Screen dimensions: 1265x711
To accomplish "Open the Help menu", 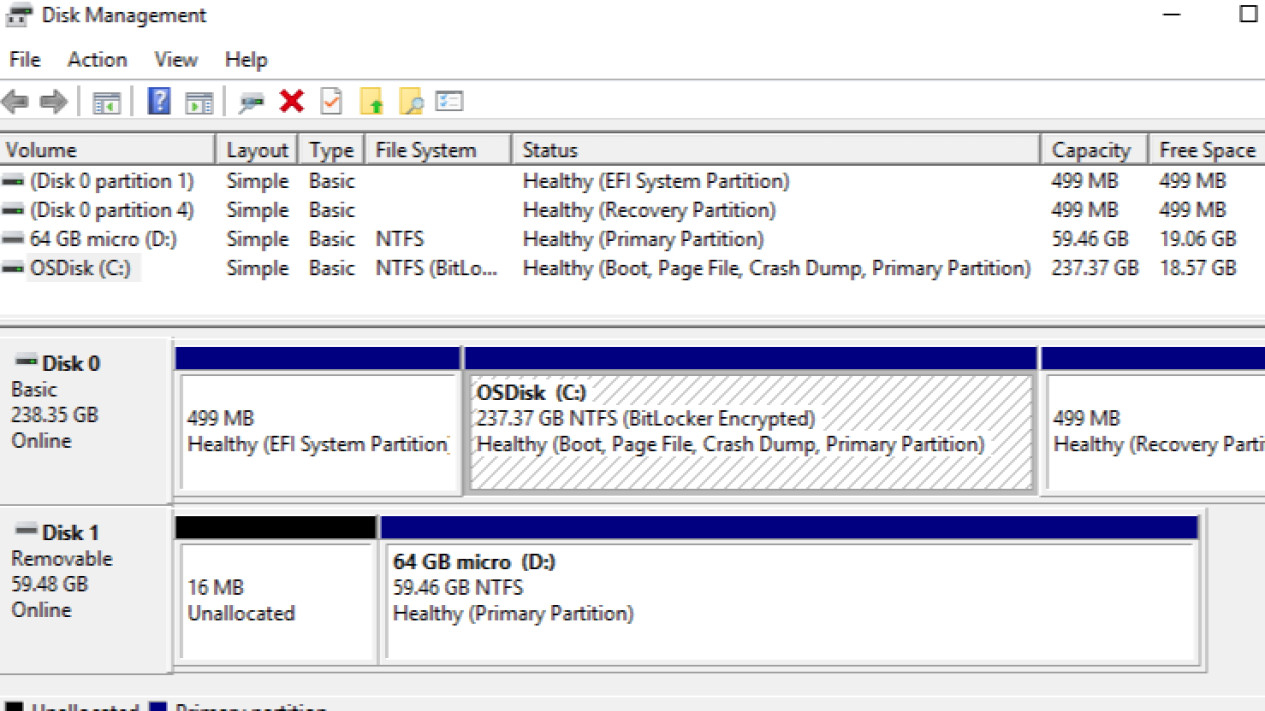I will coord(246,60).
